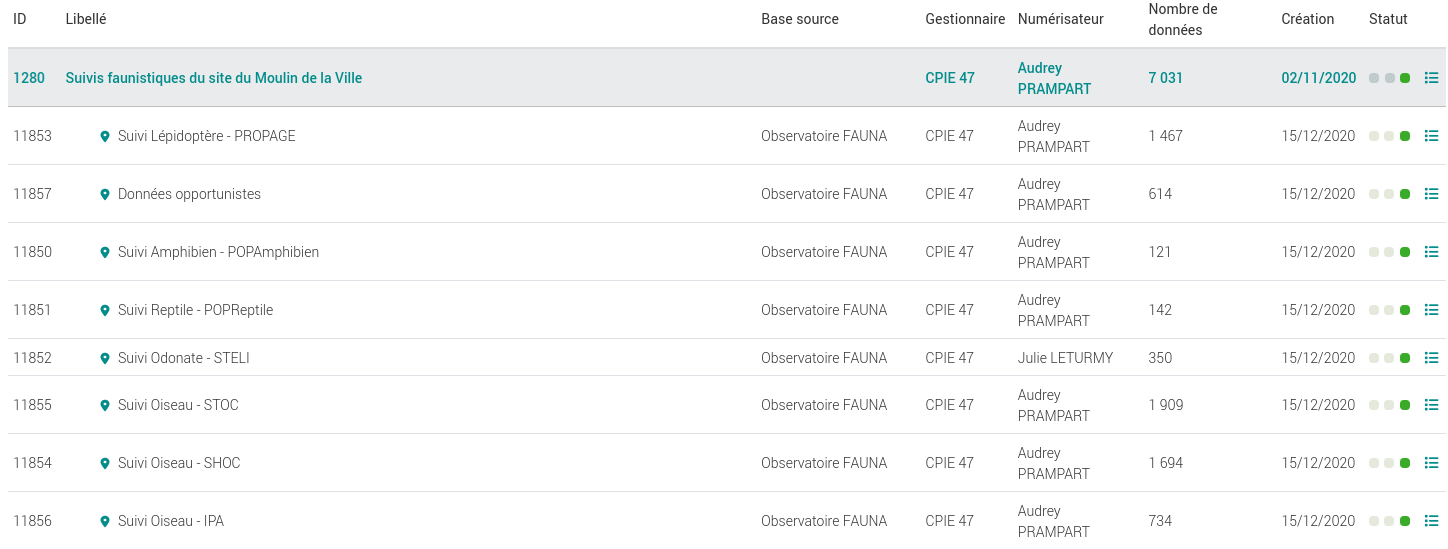Open list icon for Suivi Oiseau - STOC
This screenshot has height=549, width=1448.
point(1431,405)
